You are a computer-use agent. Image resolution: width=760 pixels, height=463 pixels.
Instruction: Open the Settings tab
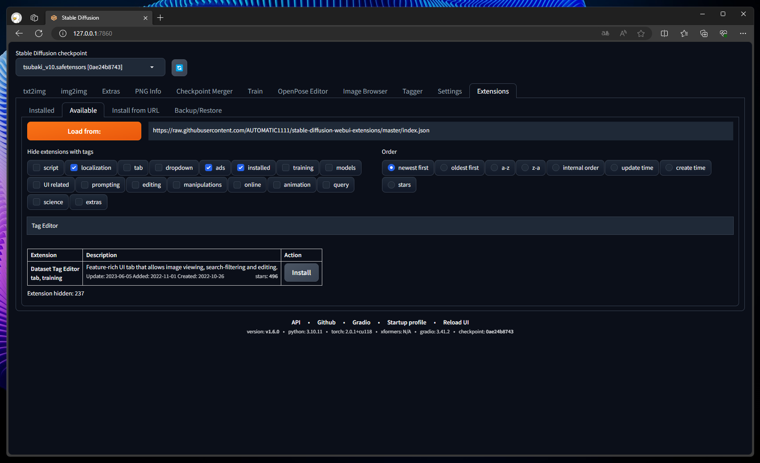(x=449, y=91)
